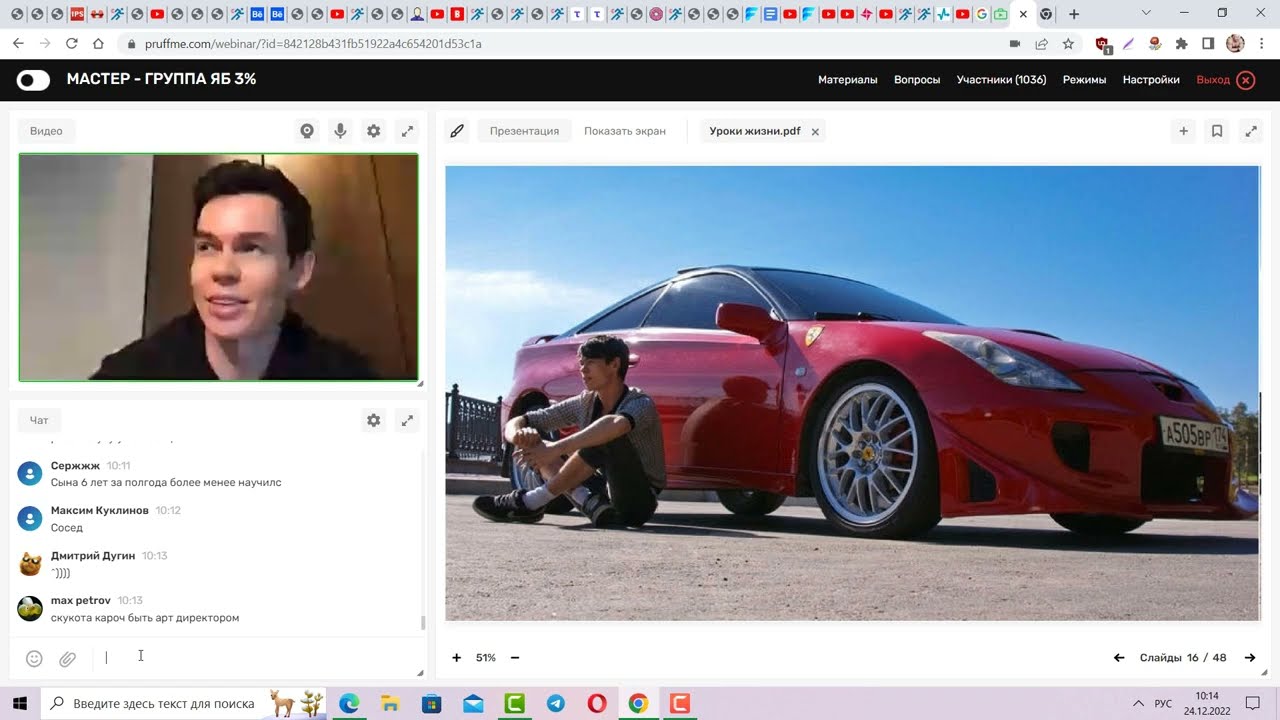Image resolution: width=1280 pixels, height=720 pixels.
Task: Attach a file with the paperclip icon
Action: [67, 658]
